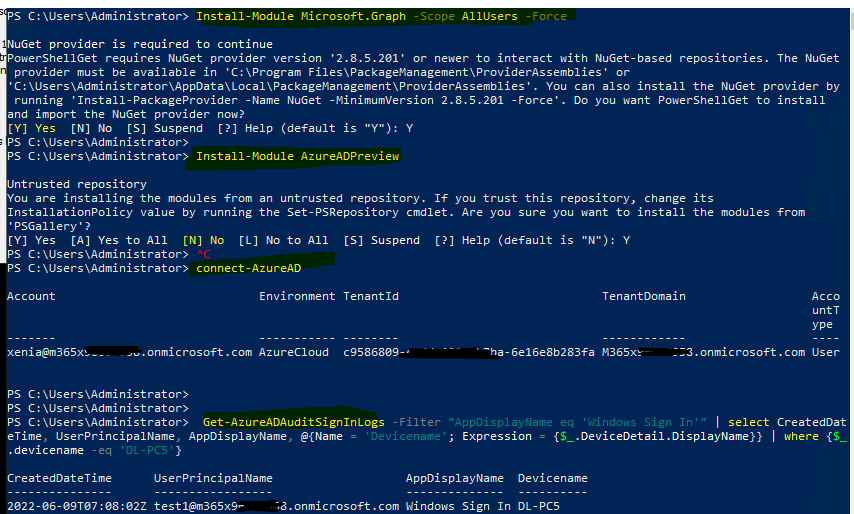Viewport: 854px width, 514px height.
Task: Click 'Install-PackageProvider -Name NuGet' command hint
Action: [200, 100]
